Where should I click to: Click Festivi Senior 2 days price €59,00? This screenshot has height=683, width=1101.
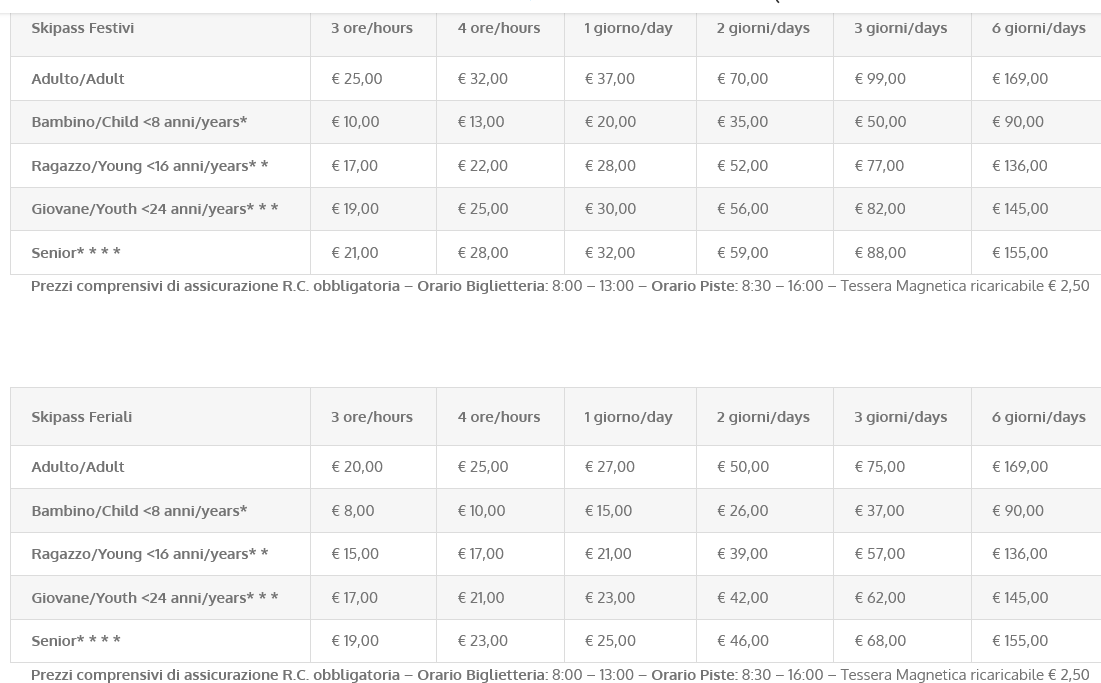point(743,253)
